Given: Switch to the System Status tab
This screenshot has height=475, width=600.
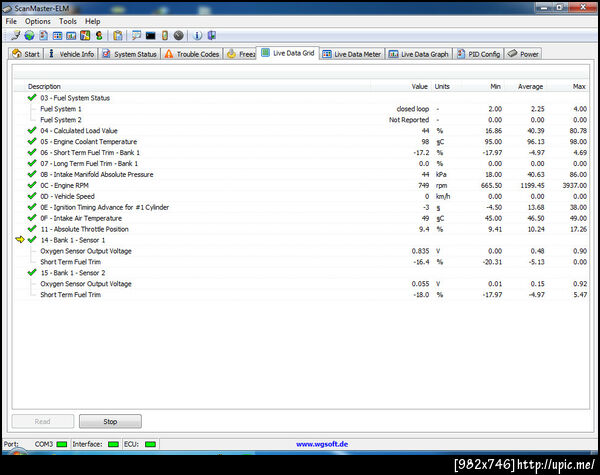Looking at the screenshot, I should (x=129, y=54).
